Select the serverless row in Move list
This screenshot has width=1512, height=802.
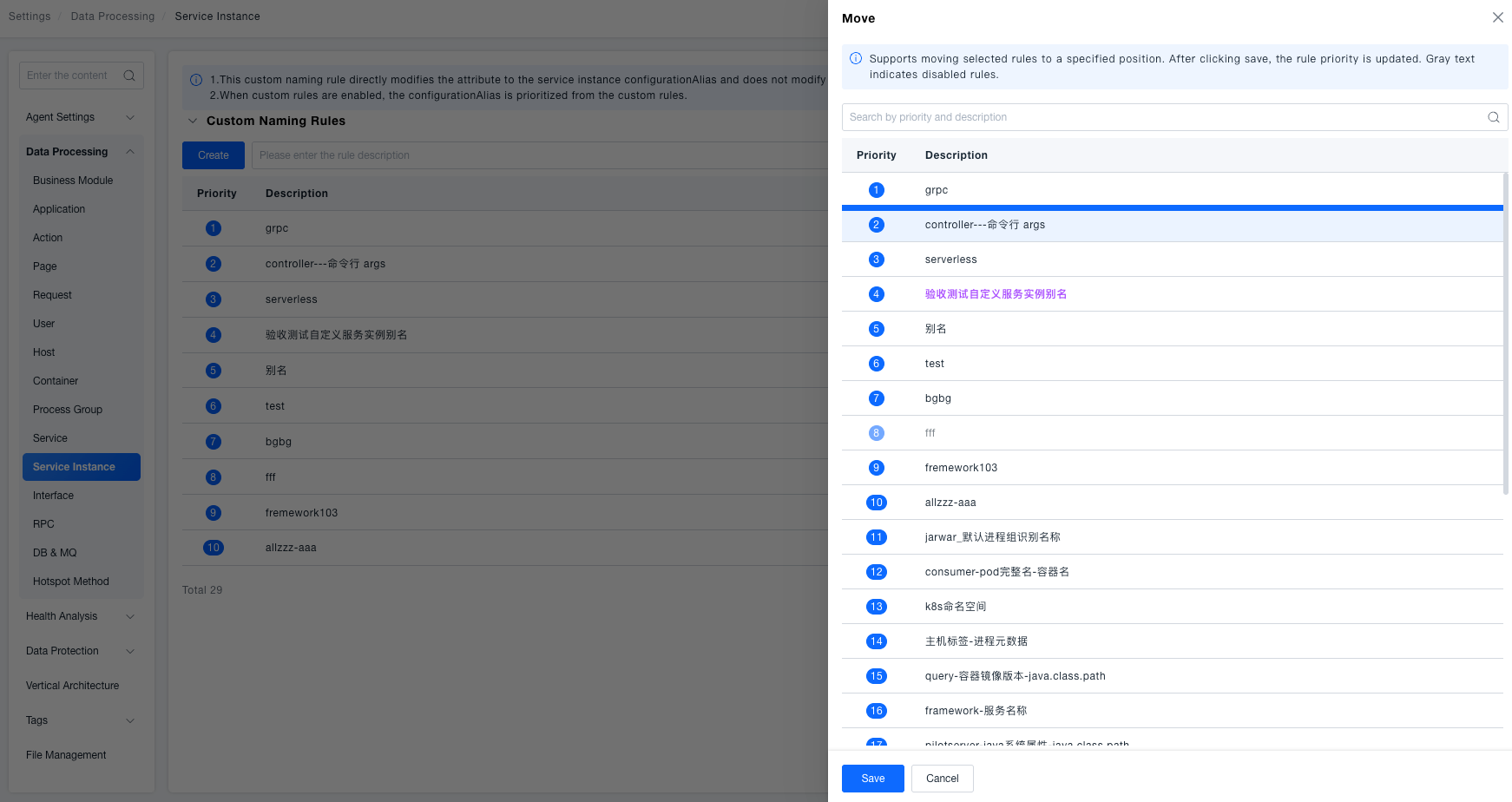point(1173,260)
